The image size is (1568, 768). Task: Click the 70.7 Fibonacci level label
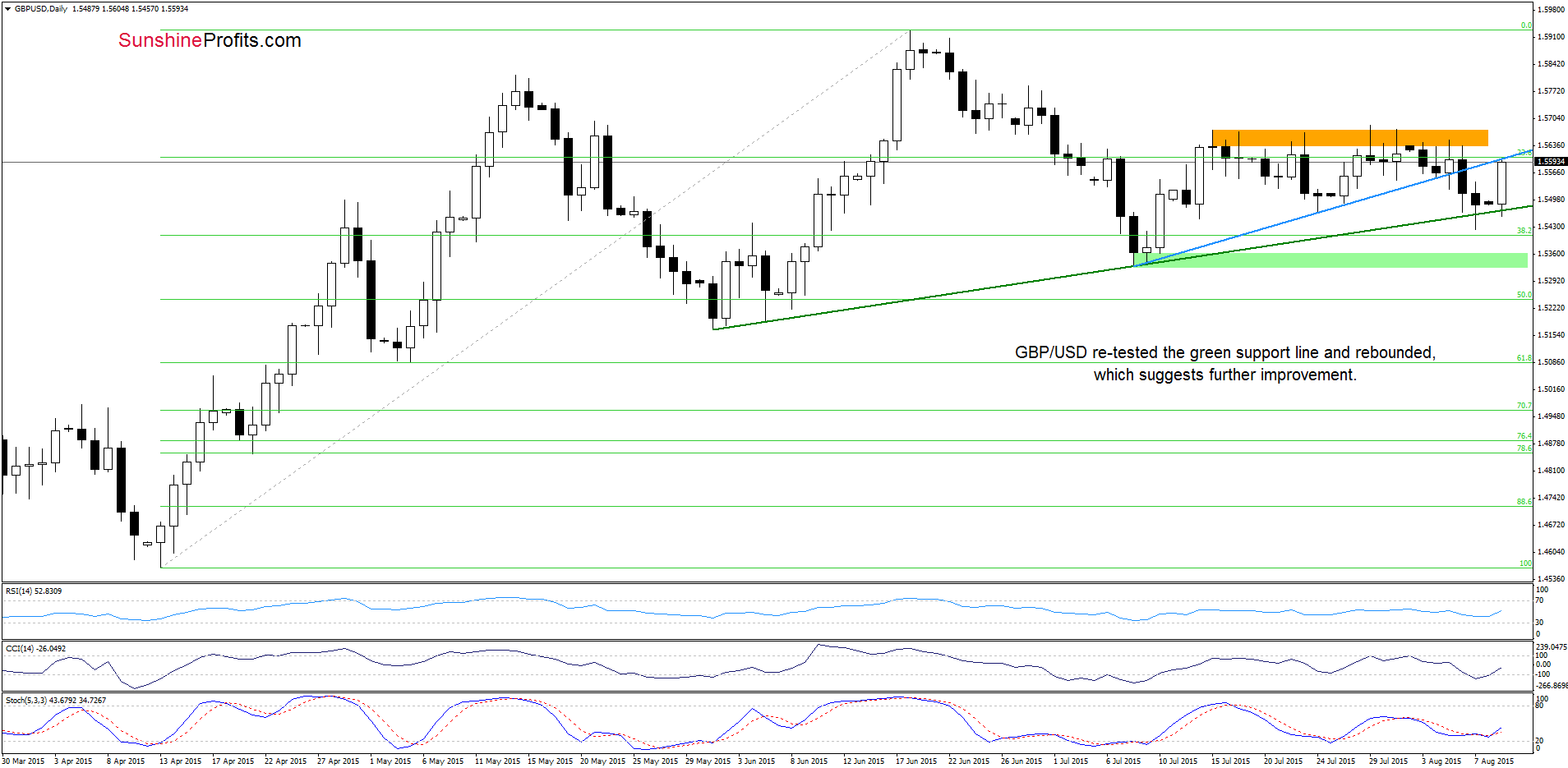click(x=1524, y=406)
